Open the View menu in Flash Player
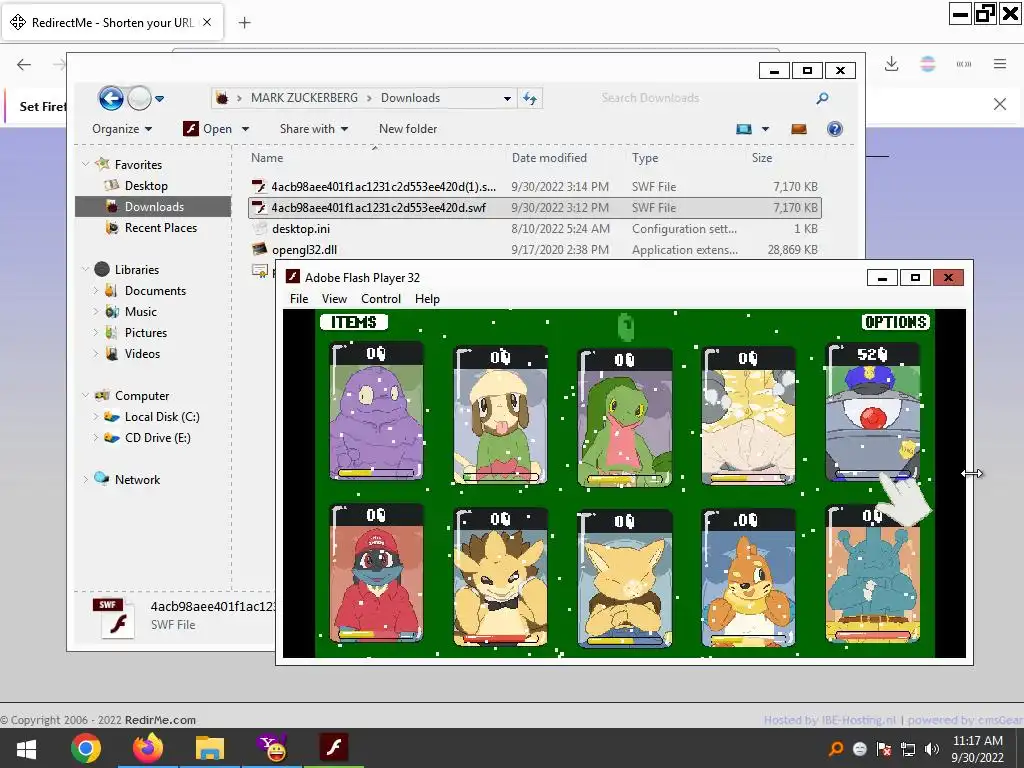This screenshot has width=1024, height=768. [334, 298]
